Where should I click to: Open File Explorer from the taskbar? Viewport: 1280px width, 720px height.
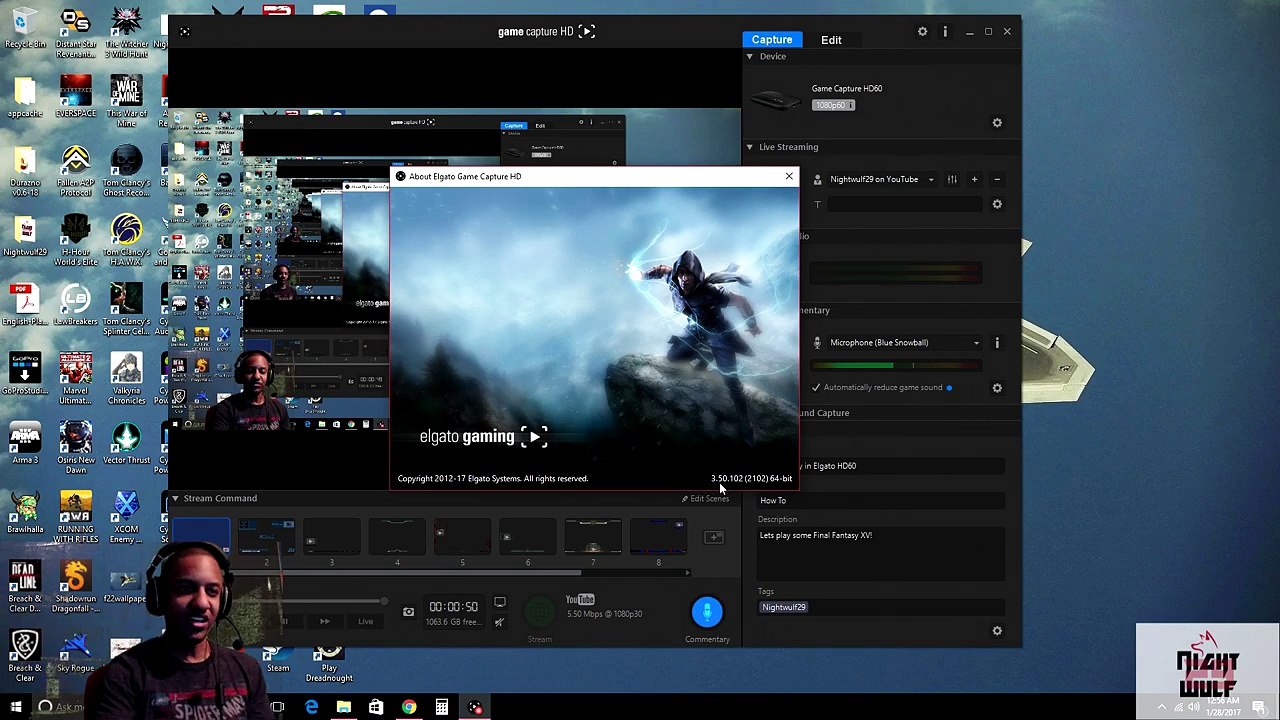pyautogui.click(x=344, y=708)
